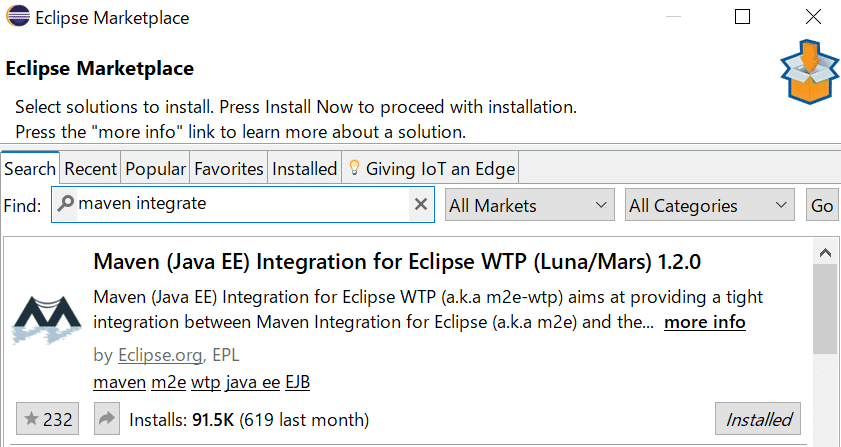Switch to the Popular tab
The width and height of the screenshot is (841, 447).
tap(156, 169)
